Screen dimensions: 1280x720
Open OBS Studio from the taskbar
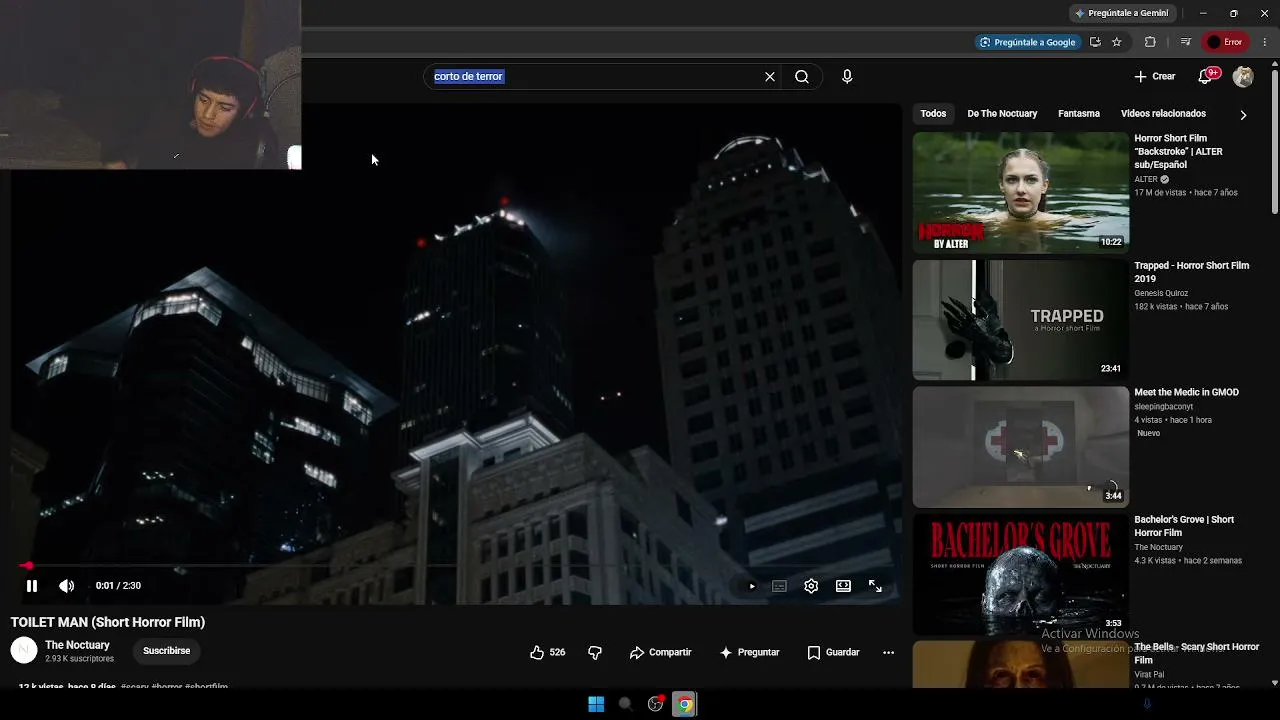pos(655,704)
